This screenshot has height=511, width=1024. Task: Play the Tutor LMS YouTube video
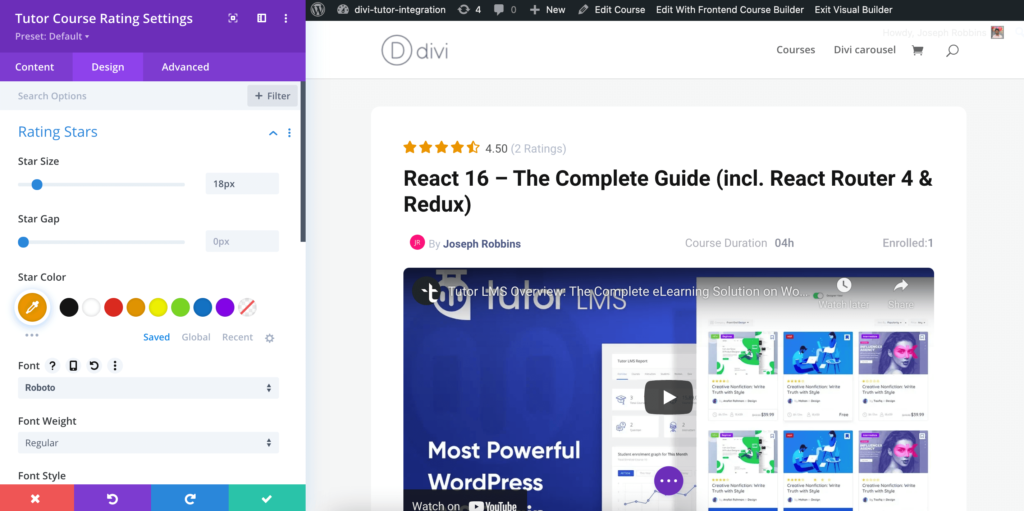pos(668,397)
